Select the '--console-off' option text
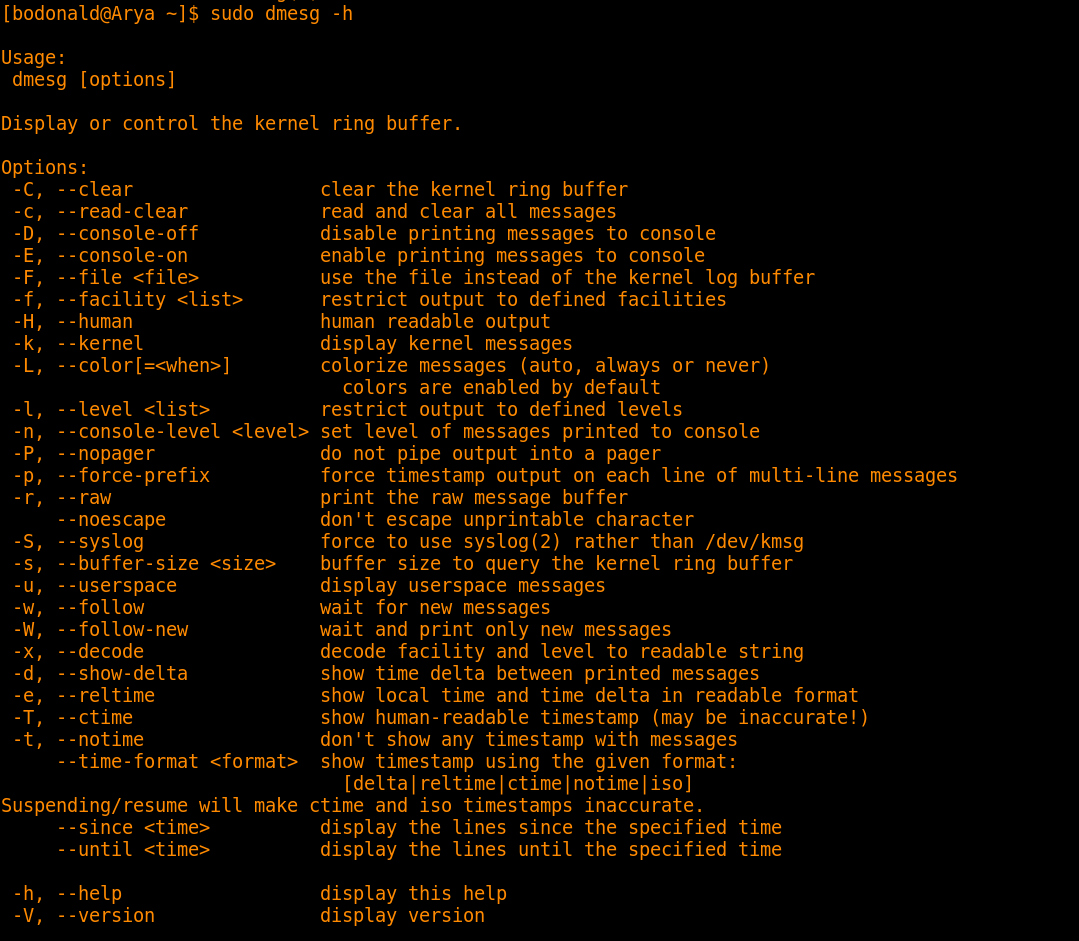Screen dimensions: 1079x941 128,233
